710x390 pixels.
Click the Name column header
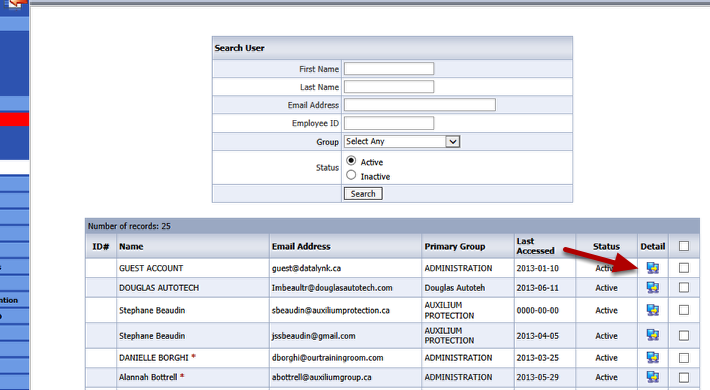coord(131,246)
